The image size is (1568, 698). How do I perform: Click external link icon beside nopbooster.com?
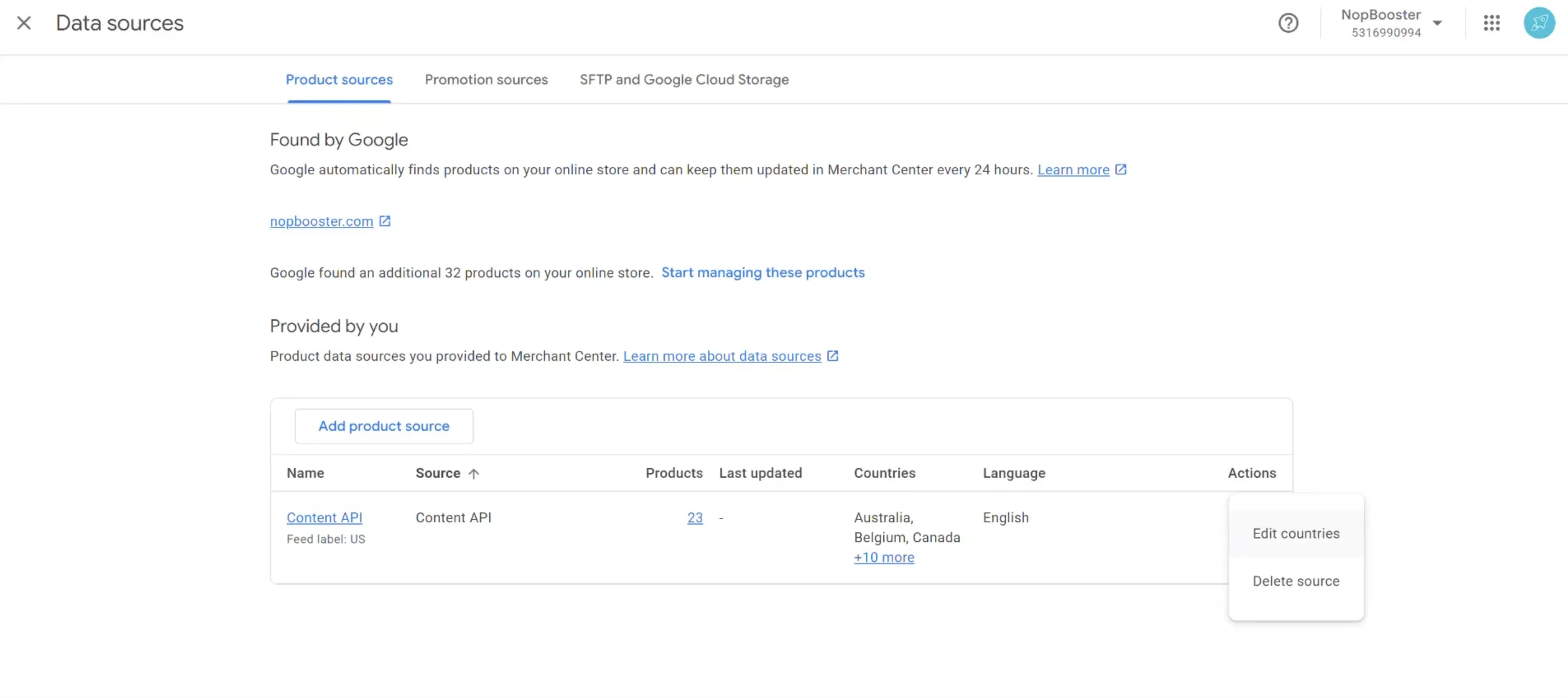[x=385, y=221]
